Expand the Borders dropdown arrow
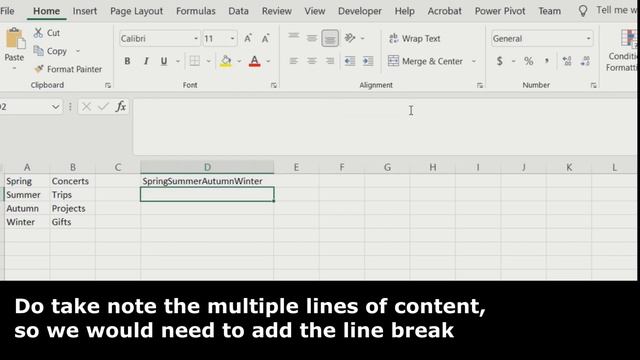 coord(209,62)
